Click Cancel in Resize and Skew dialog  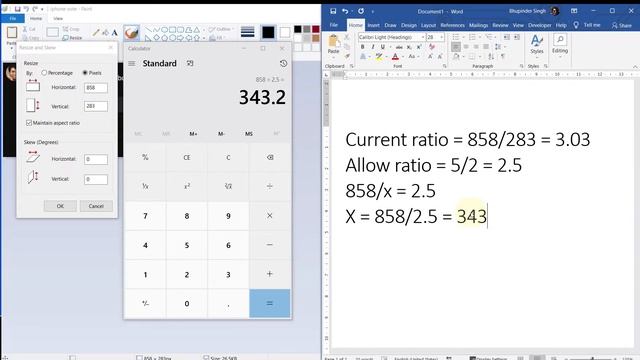96,206
